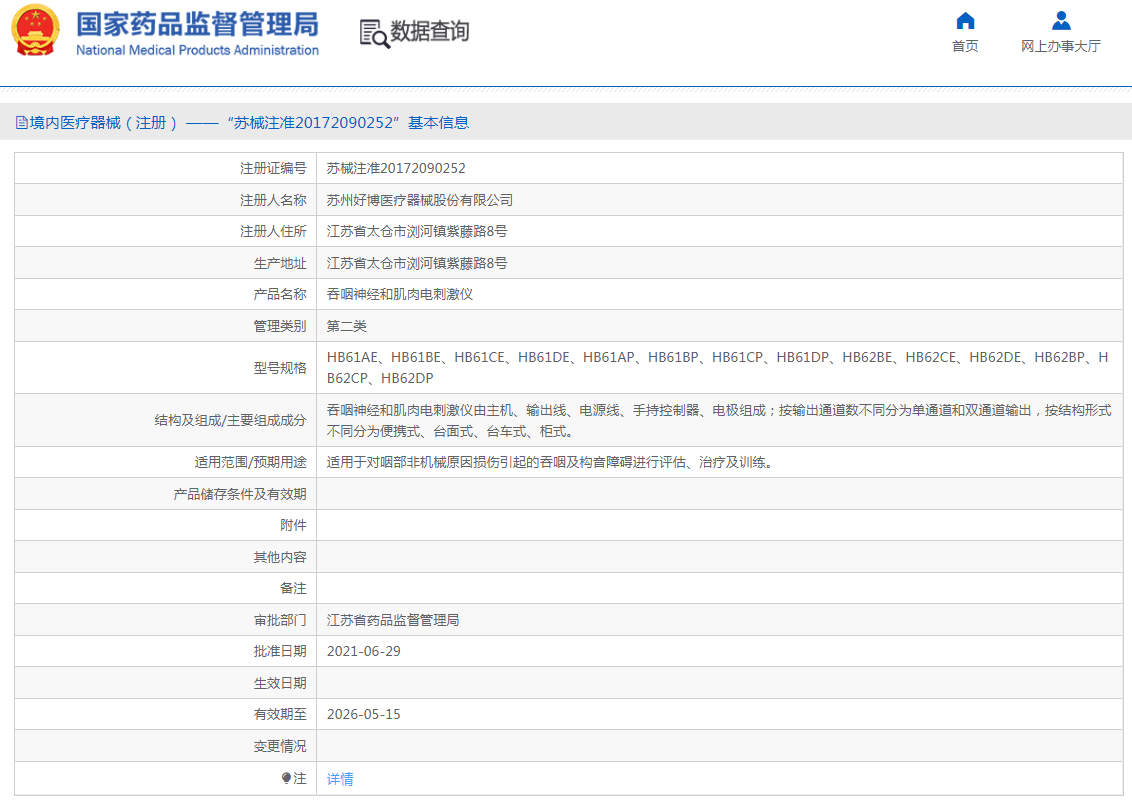Open 网上办事大厅 service hall label
The width and height of the screenshot is (1132, 805).
pos(1059,44)
